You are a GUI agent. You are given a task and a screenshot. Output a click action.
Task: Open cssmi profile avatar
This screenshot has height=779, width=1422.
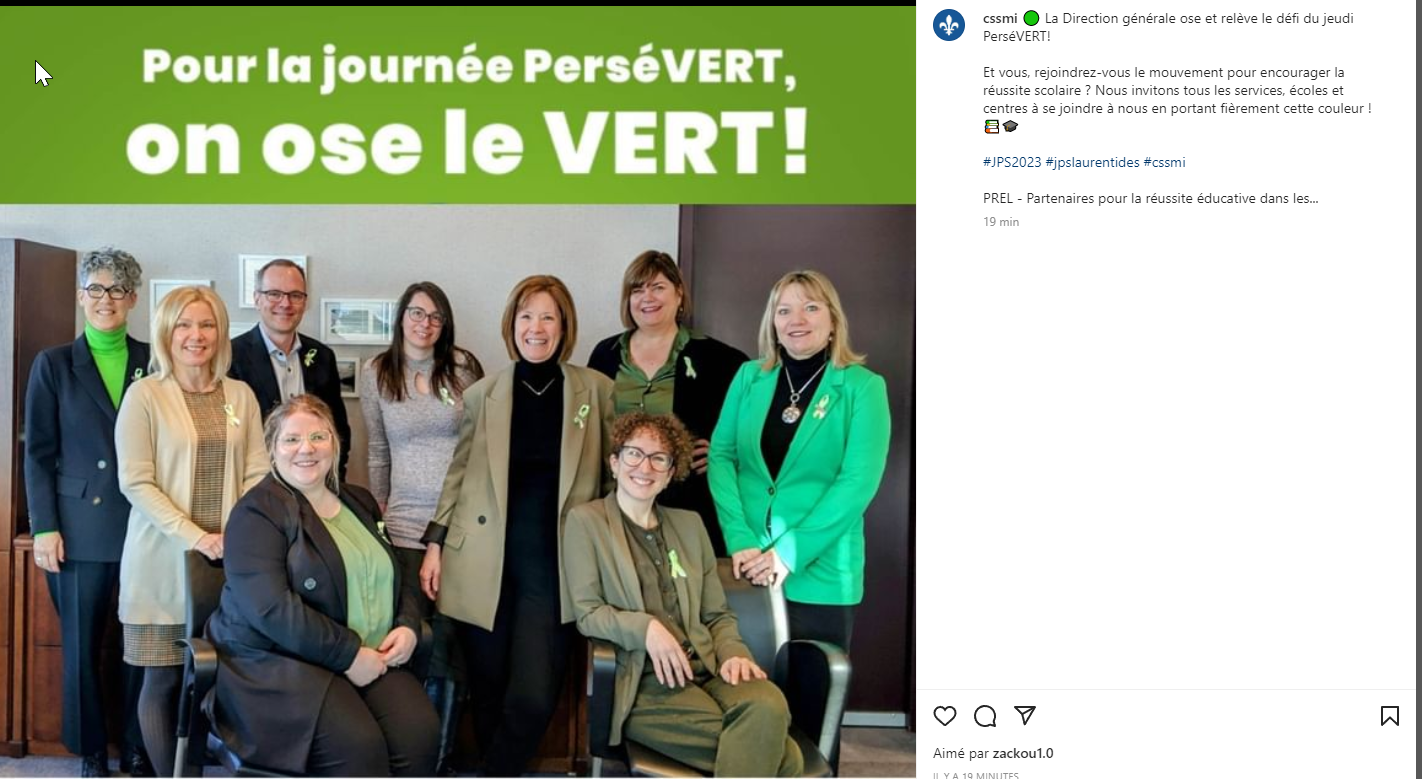tap(949, 25)
